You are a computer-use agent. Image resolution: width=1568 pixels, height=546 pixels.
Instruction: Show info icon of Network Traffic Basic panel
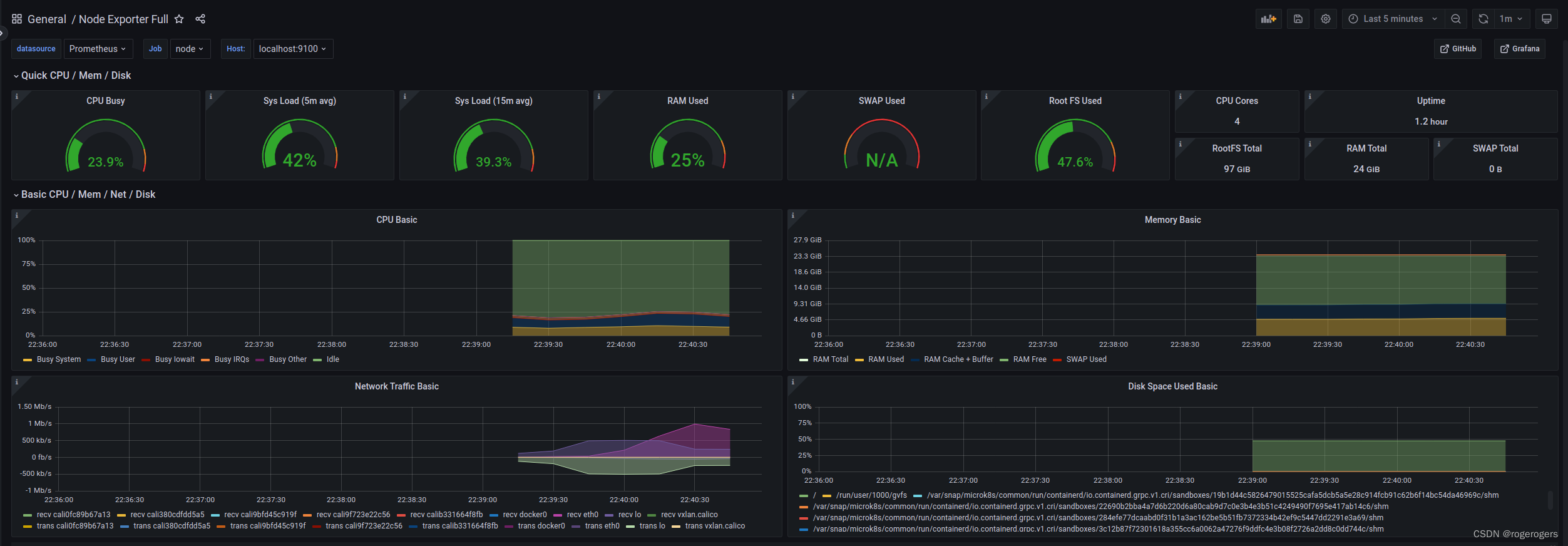tap(17, 382)
